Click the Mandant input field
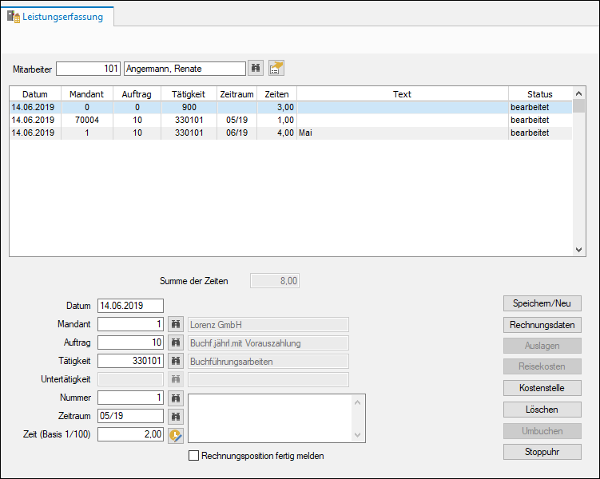Viewport: 600px width, 479px height. (130, 324)
